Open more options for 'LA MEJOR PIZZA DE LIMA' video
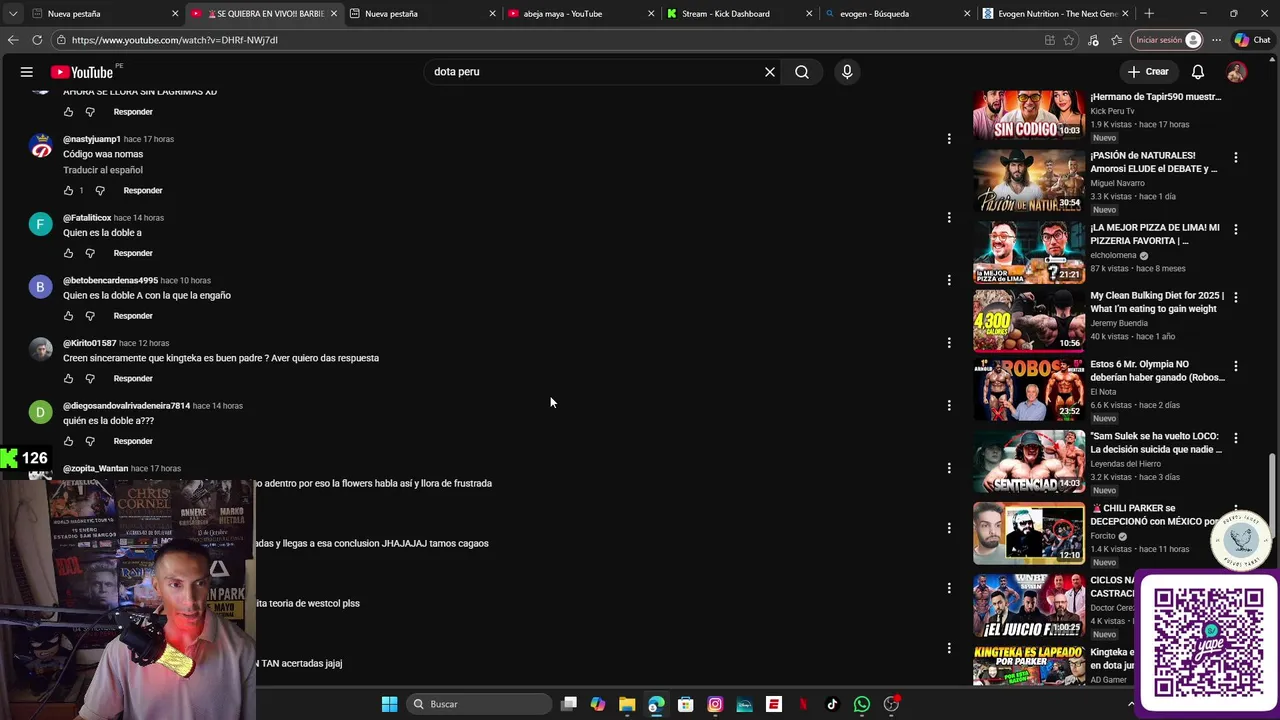The width and height of the screenshot is (1280, 720). tap(1236, 229)
